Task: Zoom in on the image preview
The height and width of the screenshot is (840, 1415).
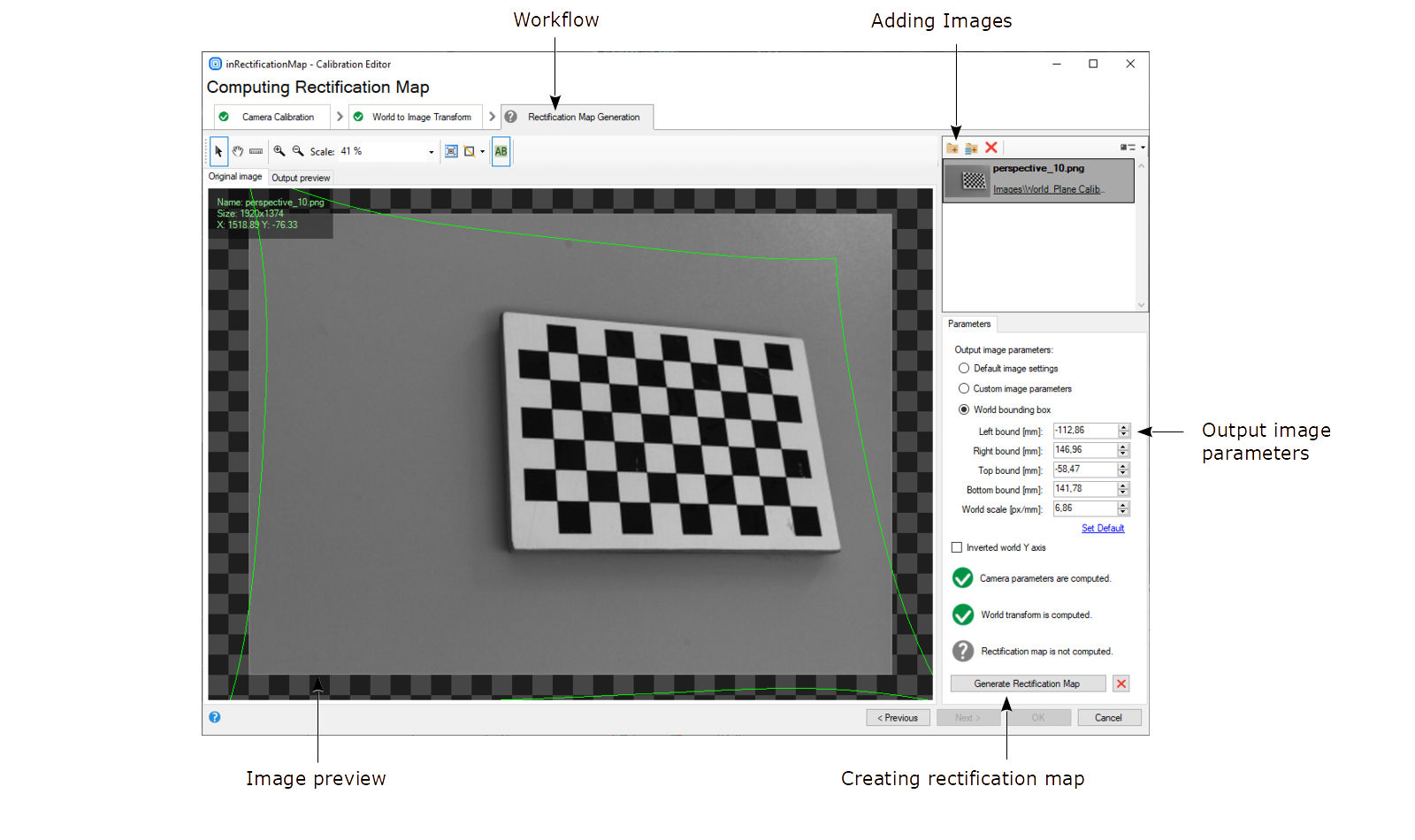Action: [279, 151]
